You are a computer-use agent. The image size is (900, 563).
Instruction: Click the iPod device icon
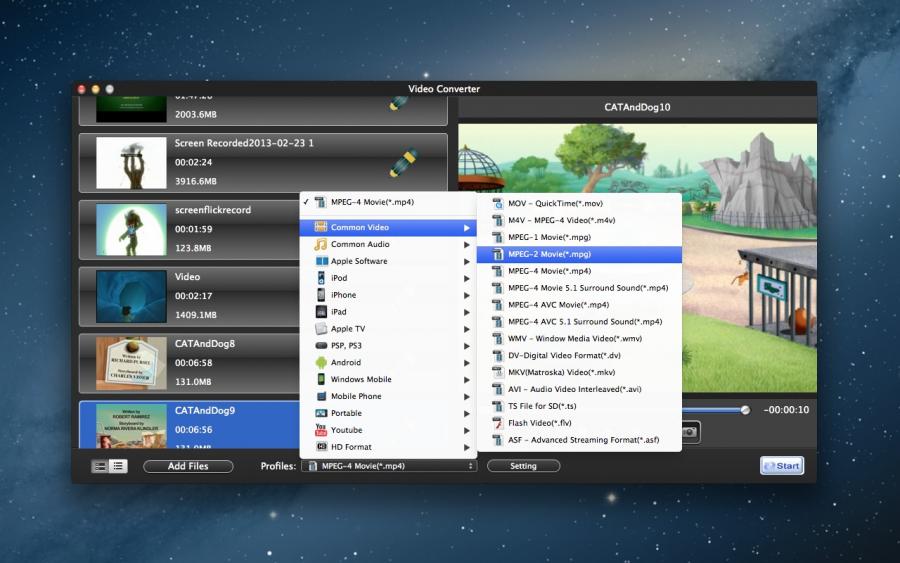tap(321, 278)
